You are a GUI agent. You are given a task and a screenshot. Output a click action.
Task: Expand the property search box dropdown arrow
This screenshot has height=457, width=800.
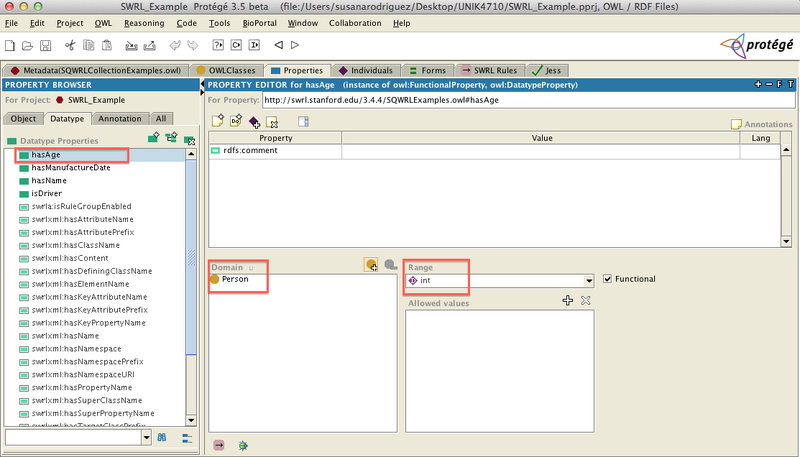(x=147, y=438)
